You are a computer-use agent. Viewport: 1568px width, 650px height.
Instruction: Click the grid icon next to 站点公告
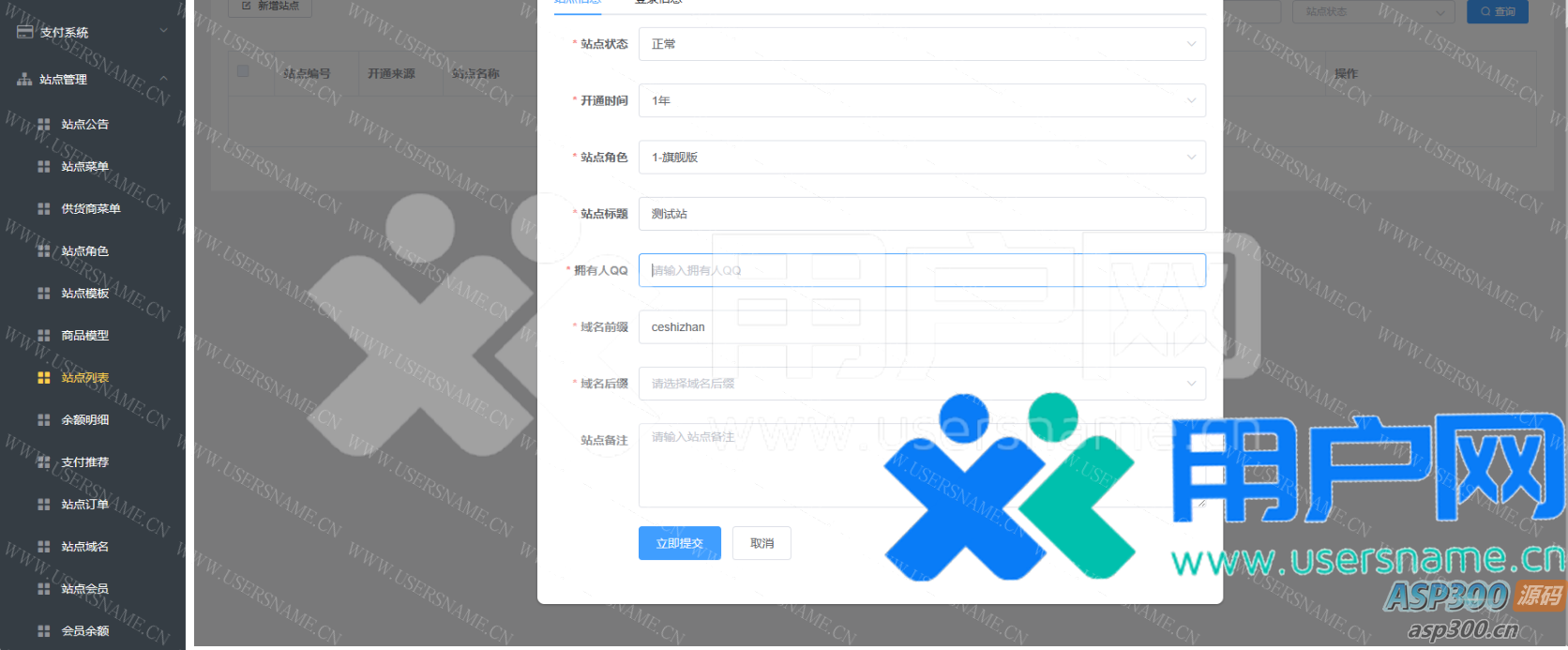pyautogui.click(x=44, y=124)
